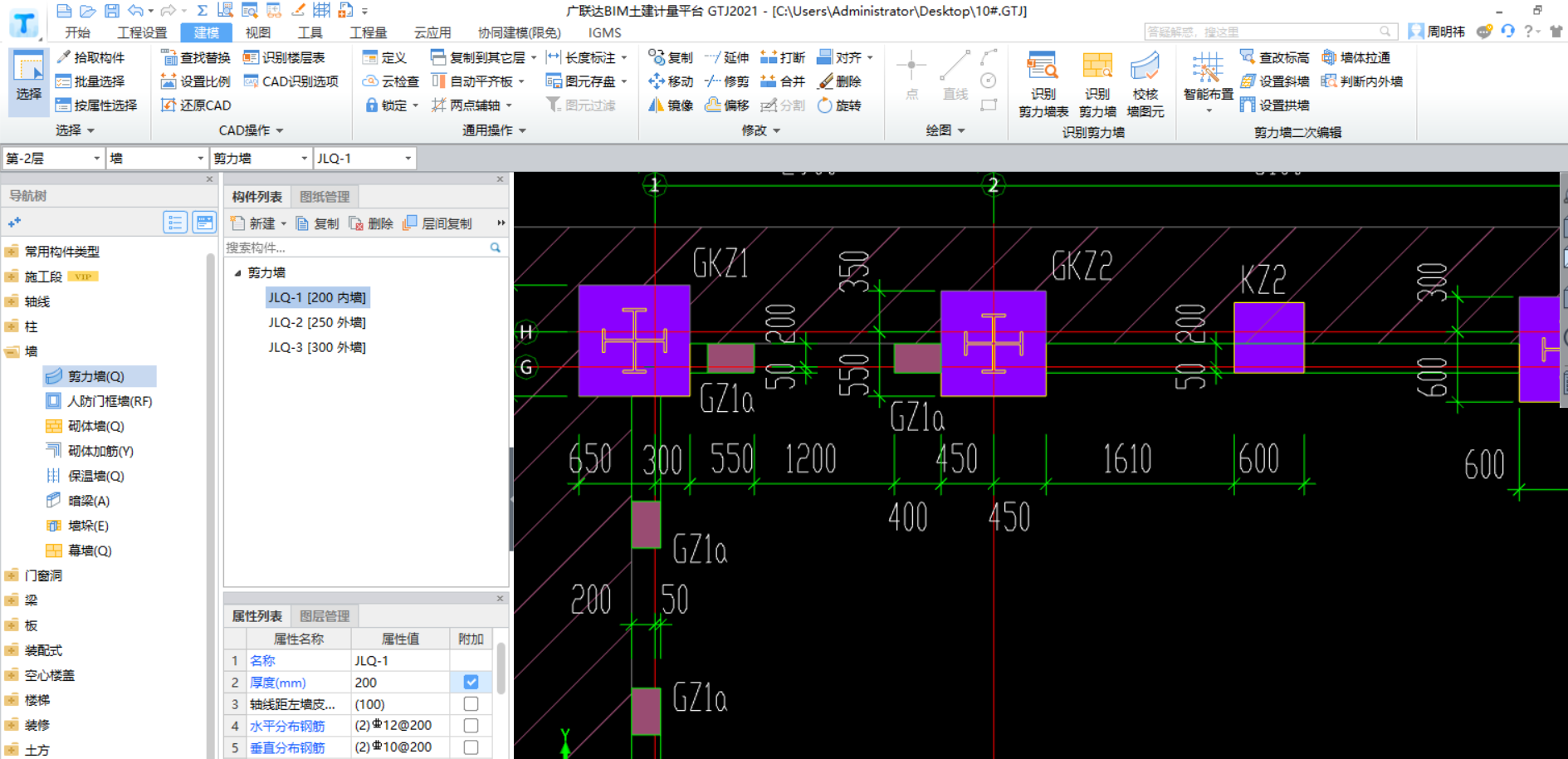The width and height of the screenshot is (1568, 759).
Task: Check 附加 box for 轴线距左墙皮 row
Action: 471,703
